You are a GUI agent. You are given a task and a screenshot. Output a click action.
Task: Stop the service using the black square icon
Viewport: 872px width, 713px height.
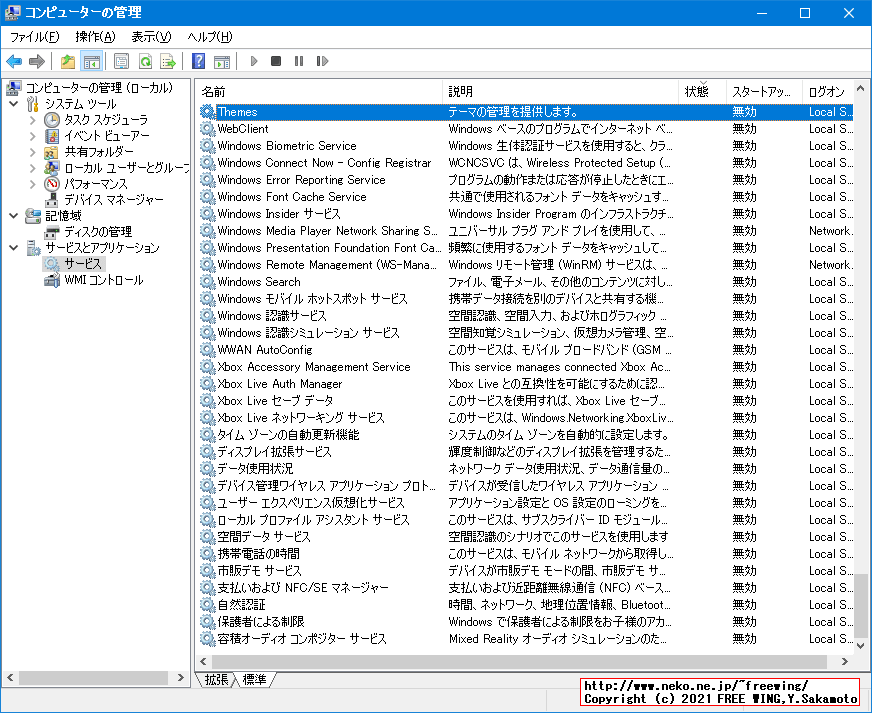click(275, 61)
